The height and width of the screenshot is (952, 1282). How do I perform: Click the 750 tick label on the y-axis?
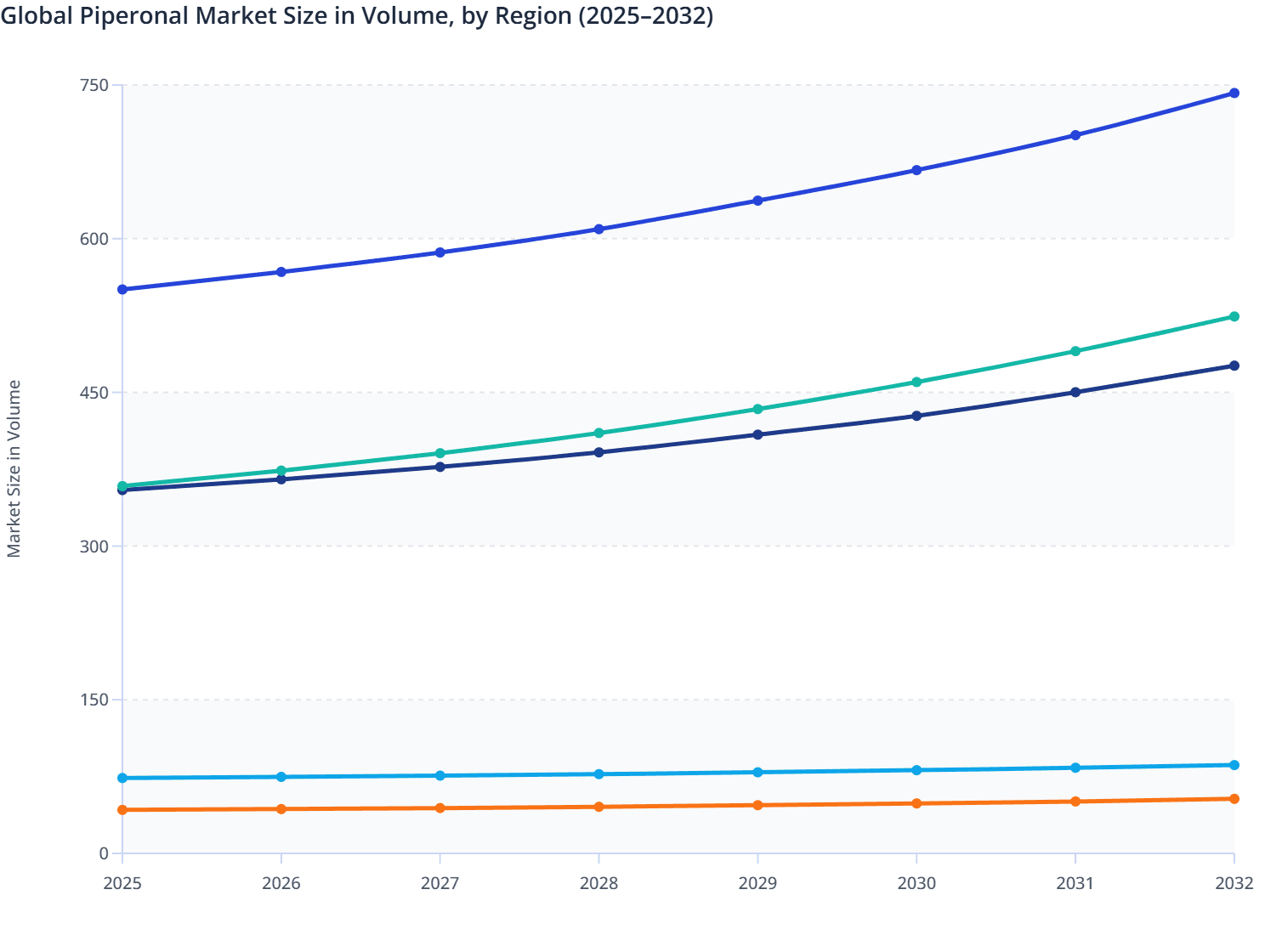pyautogui.click(x=96, y=85)
